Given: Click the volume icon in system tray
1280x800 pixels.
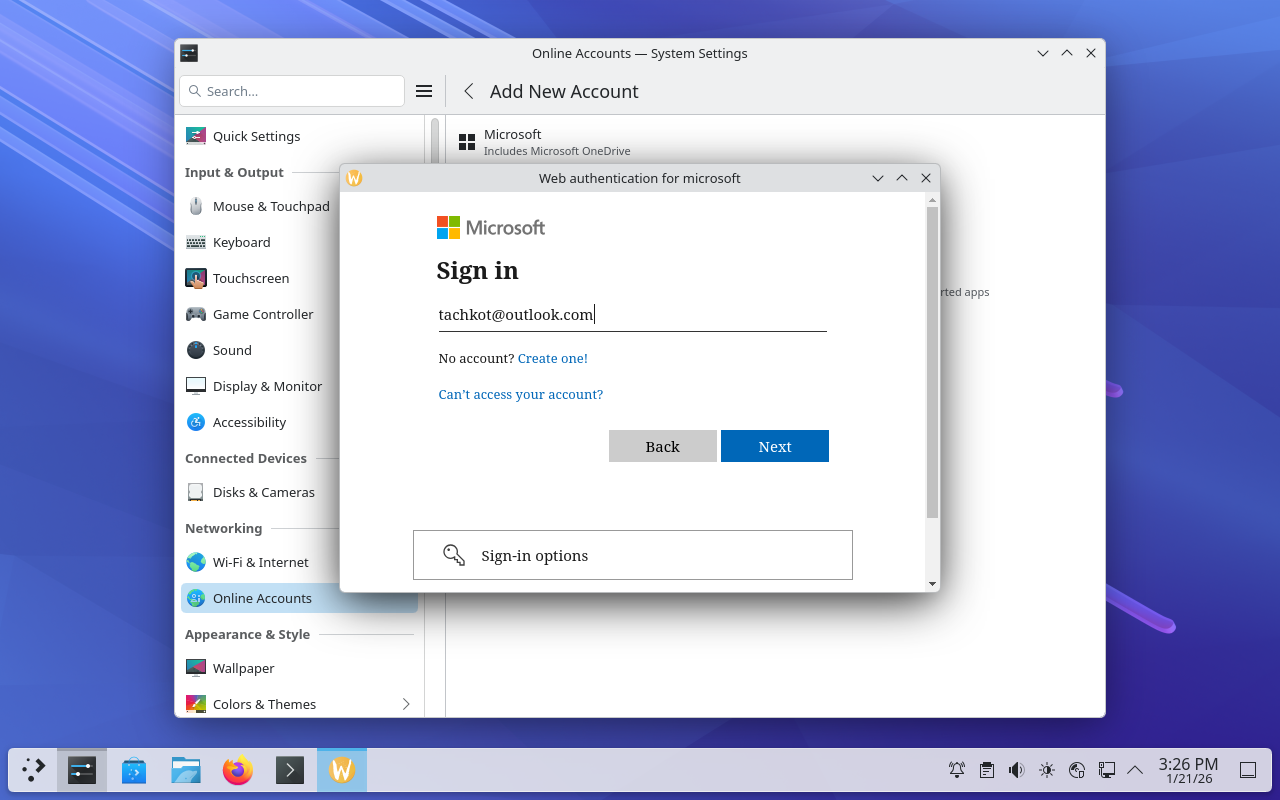Looking at the screenshot, I should [x=1016, y=770].
